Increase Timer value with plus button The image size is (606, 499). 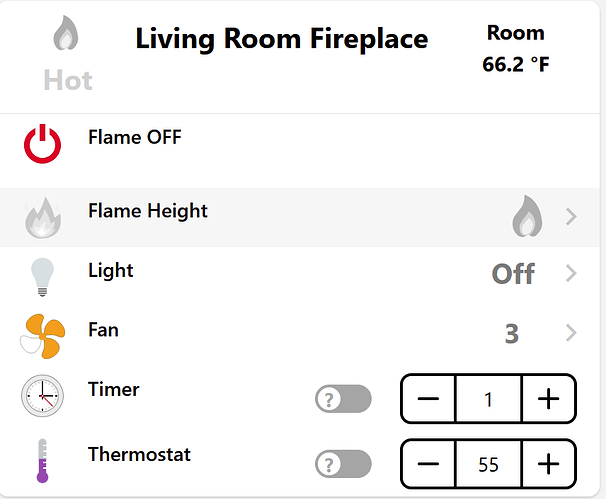548,399
